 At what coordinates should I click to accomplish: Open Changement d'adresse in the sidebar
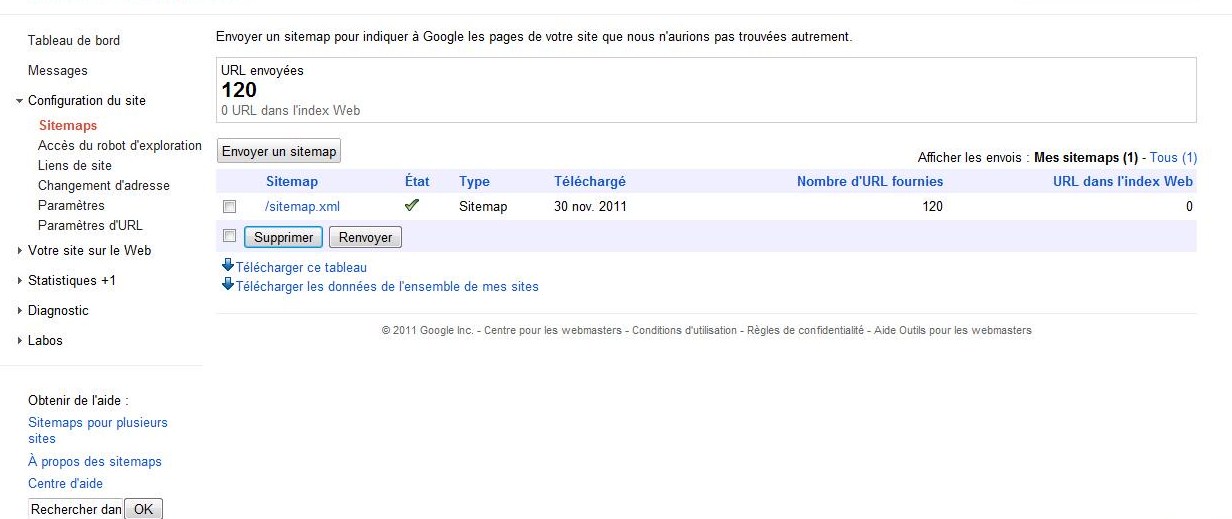[x=104, y=186]
